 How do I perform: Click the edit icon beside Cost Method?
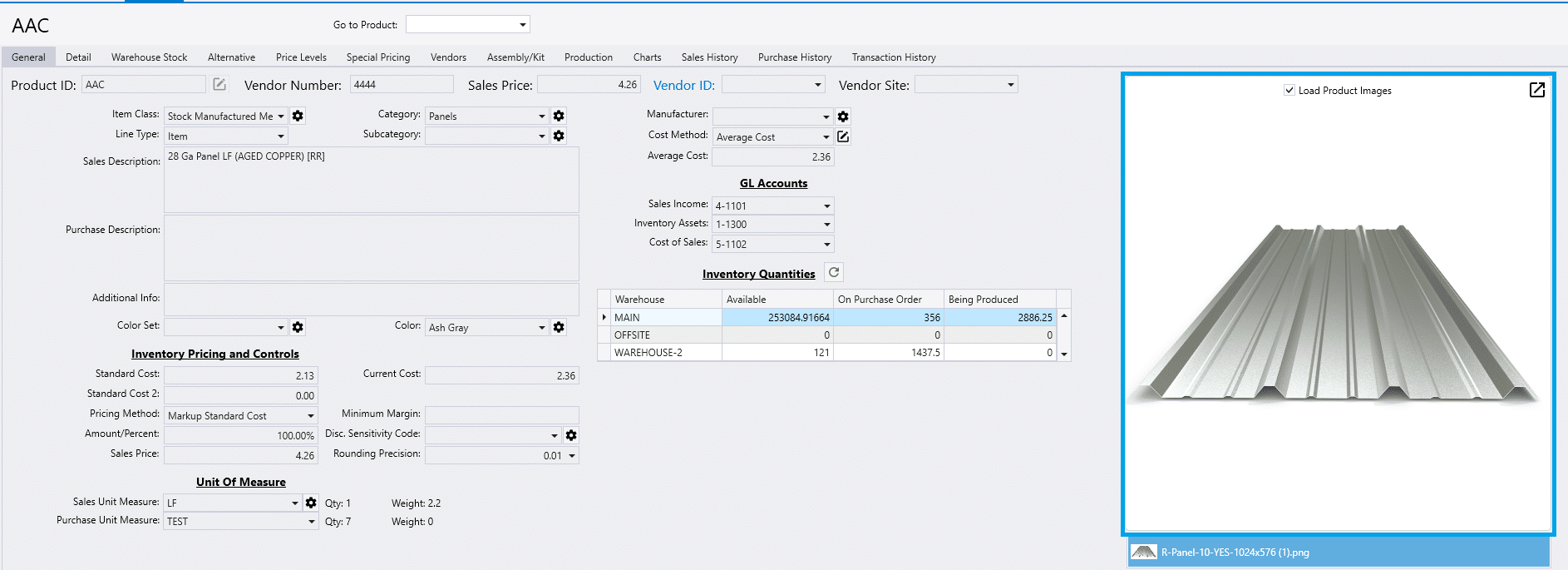pos(843,136)
